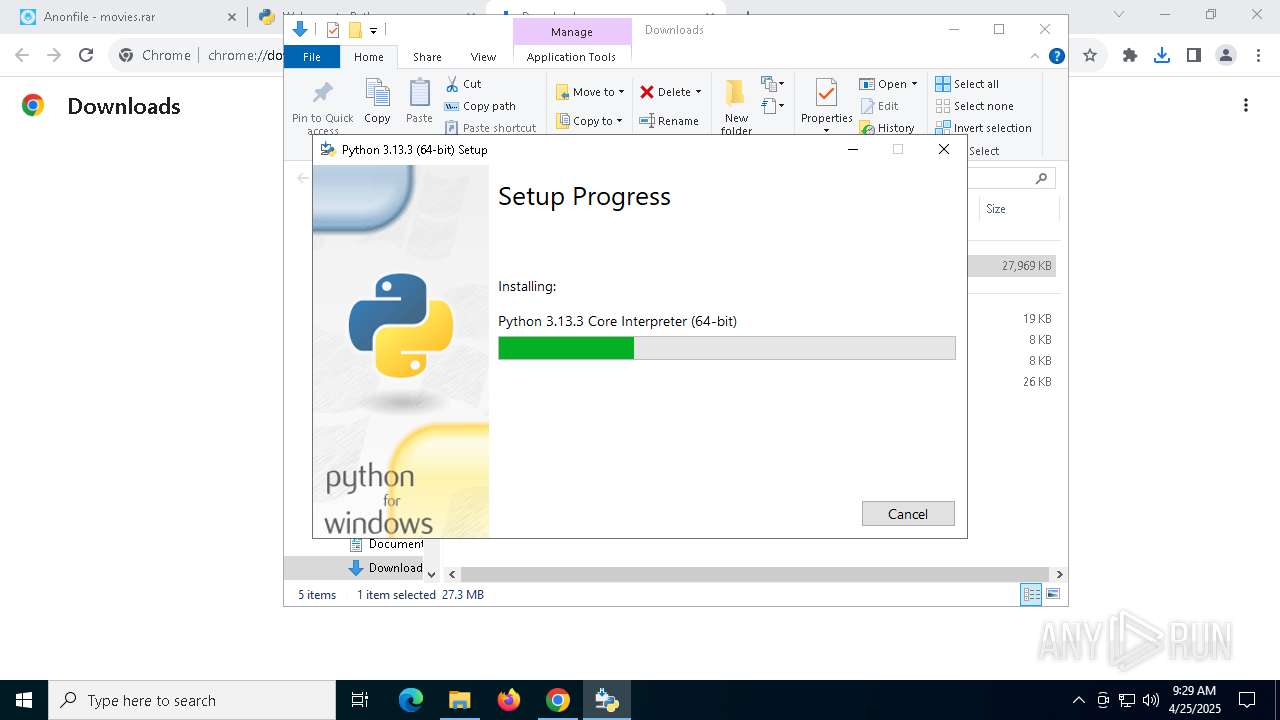The height and width of the screenshot is (720, 1280).
Task: Click Quick Access new folder icon
Action: click(x=354, y=30)
